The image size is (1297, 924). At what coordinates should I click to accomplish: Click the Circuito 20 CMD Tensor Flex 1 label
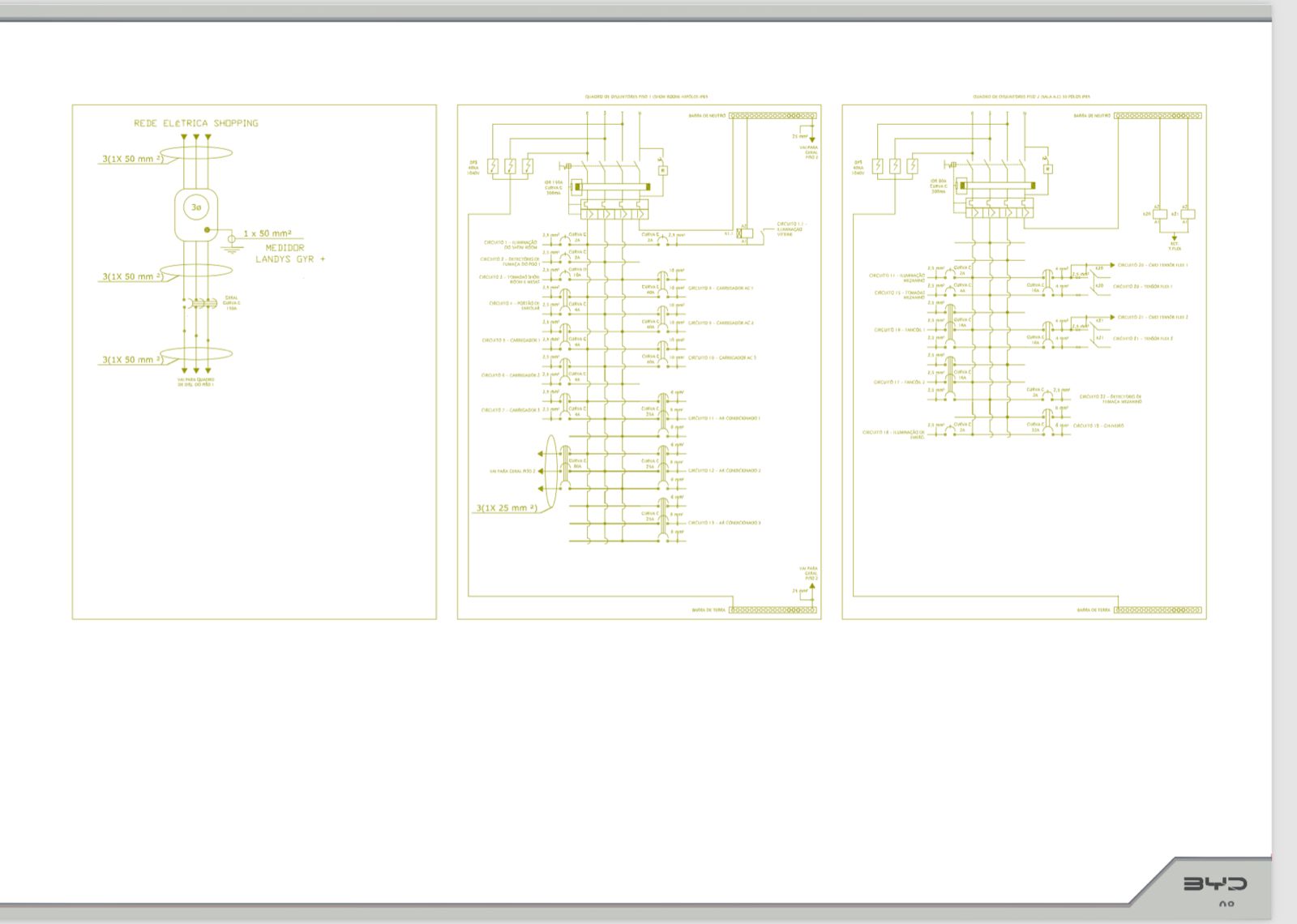1152,265
